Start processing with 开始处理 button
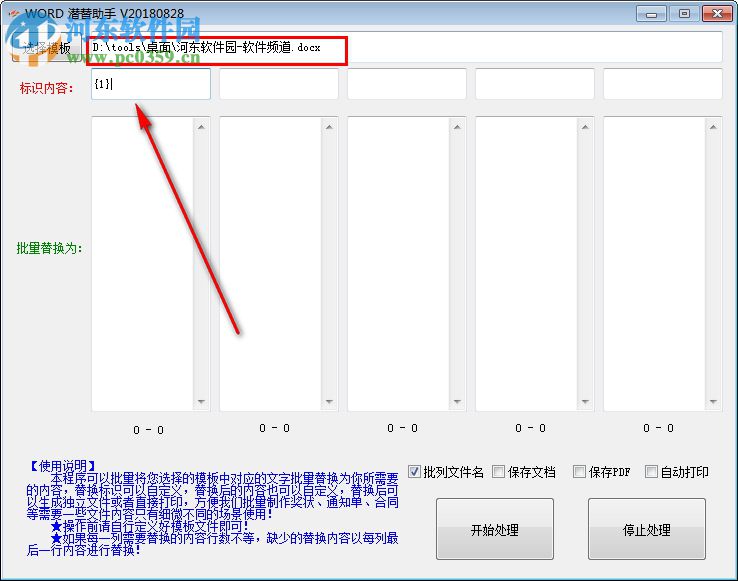The image size is (738, 581). (x=495, y=529)
